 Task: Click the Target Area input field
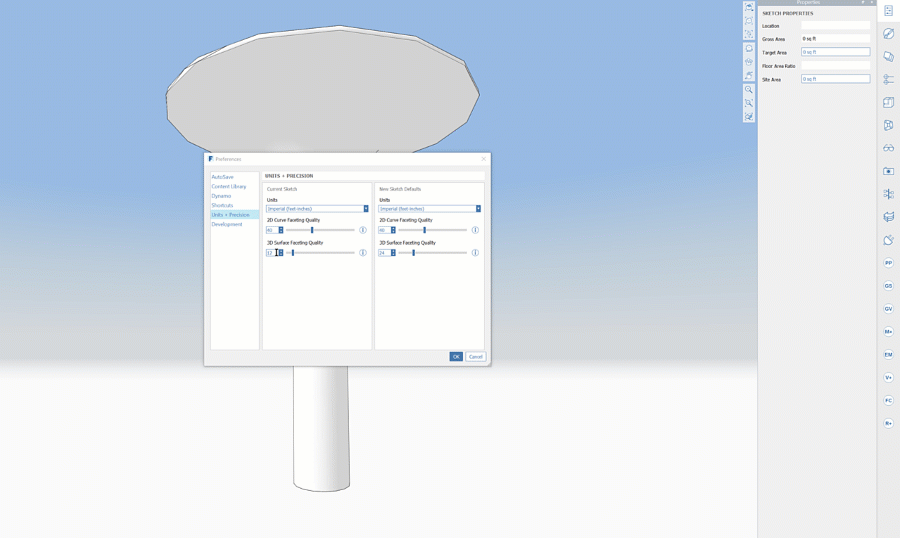(x=835, y=52)
